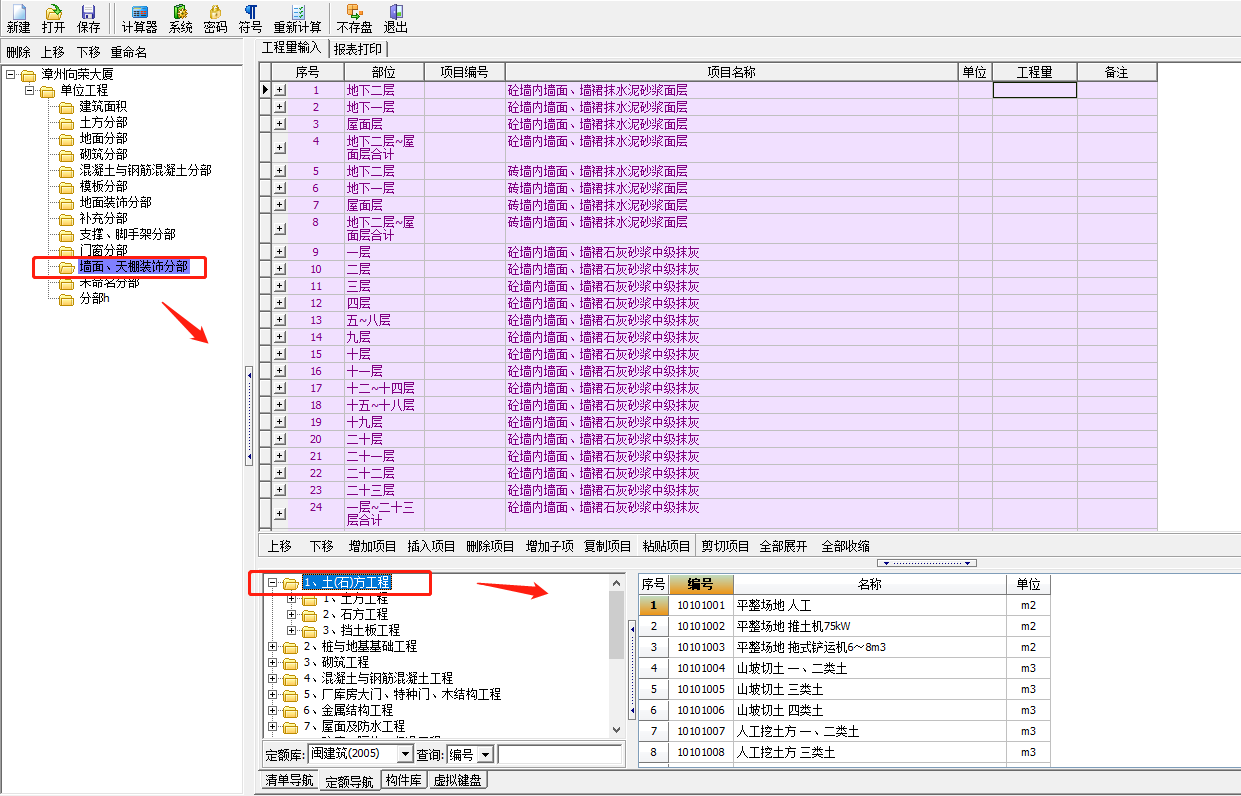Screen dimensions: 1241x796
Task: Open the 计算器 calculator tool
Action: click(x=139, y=12)
